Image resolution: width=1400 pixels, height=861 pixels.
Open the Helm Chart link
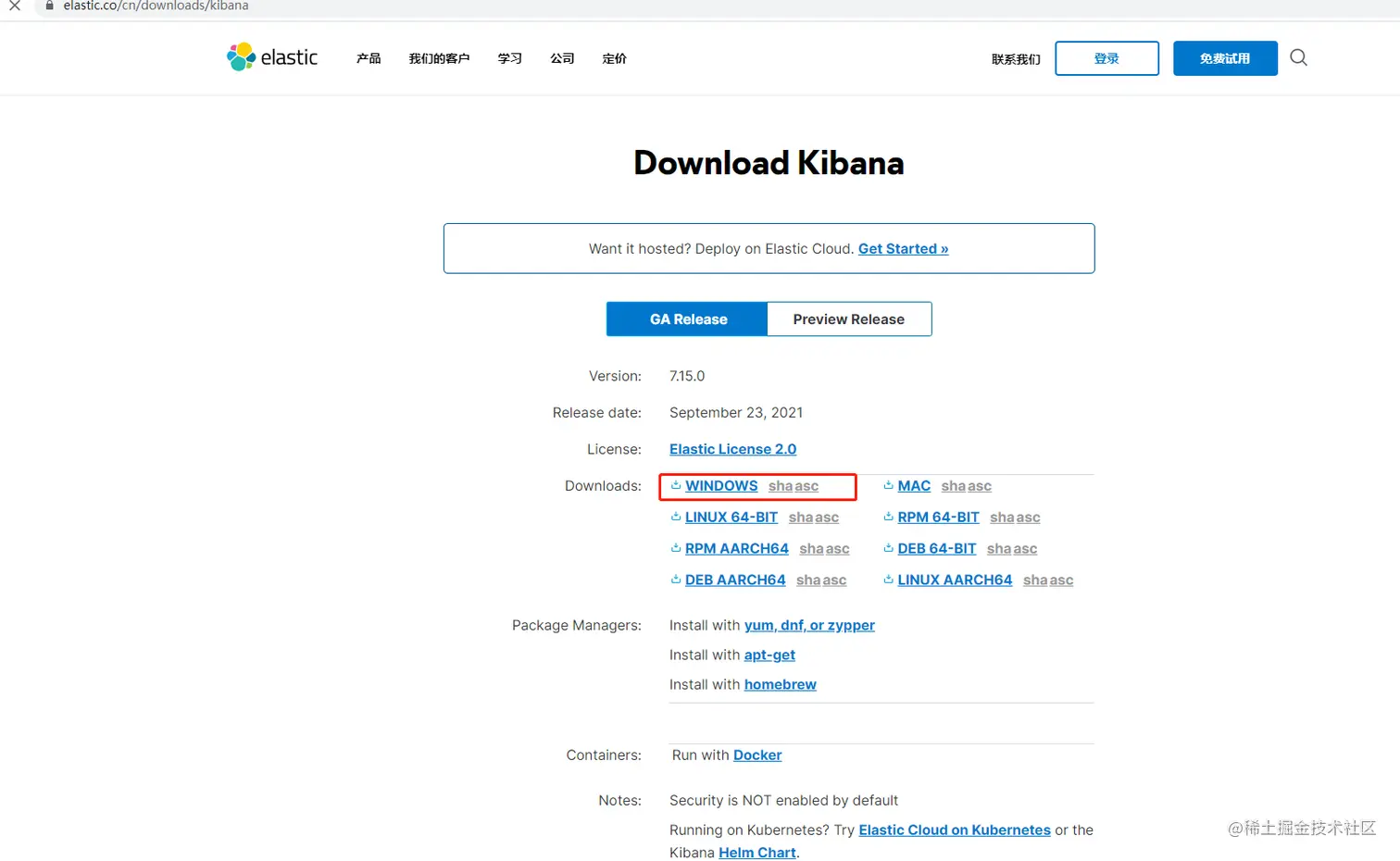757,853
